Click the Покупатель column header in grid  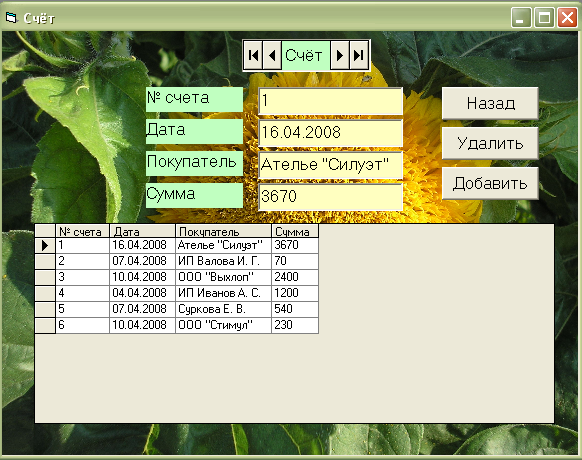(x=223, y=231)
